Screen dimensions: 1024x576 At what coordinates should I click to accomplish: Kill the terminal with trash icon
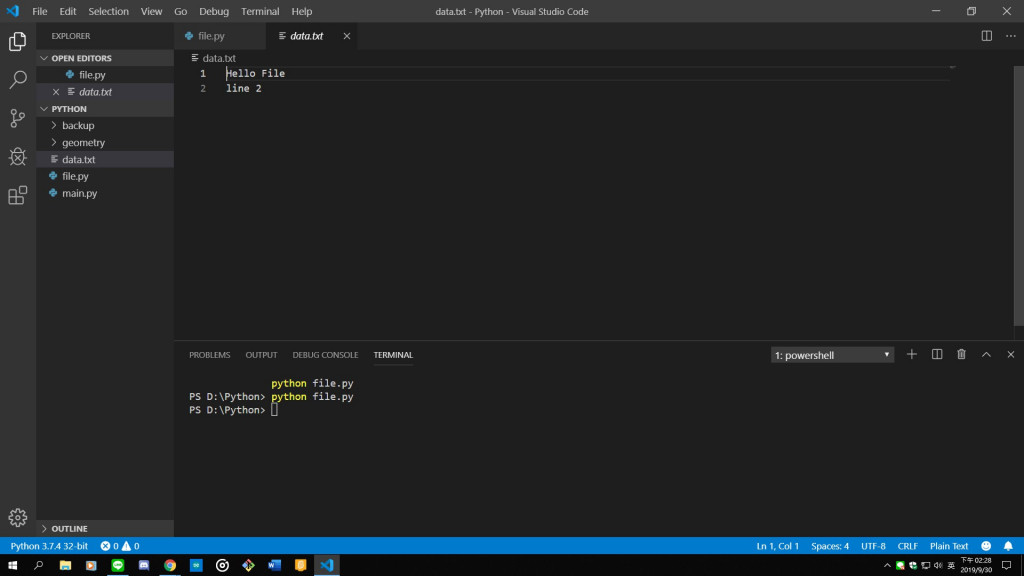[x=961, y=355]
